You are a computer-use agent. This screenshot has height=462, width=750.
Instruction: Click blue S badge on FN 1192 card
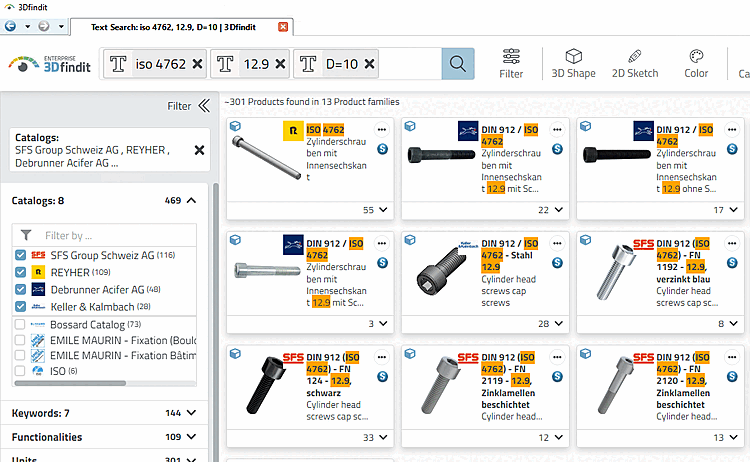click(x=732, y=263)
